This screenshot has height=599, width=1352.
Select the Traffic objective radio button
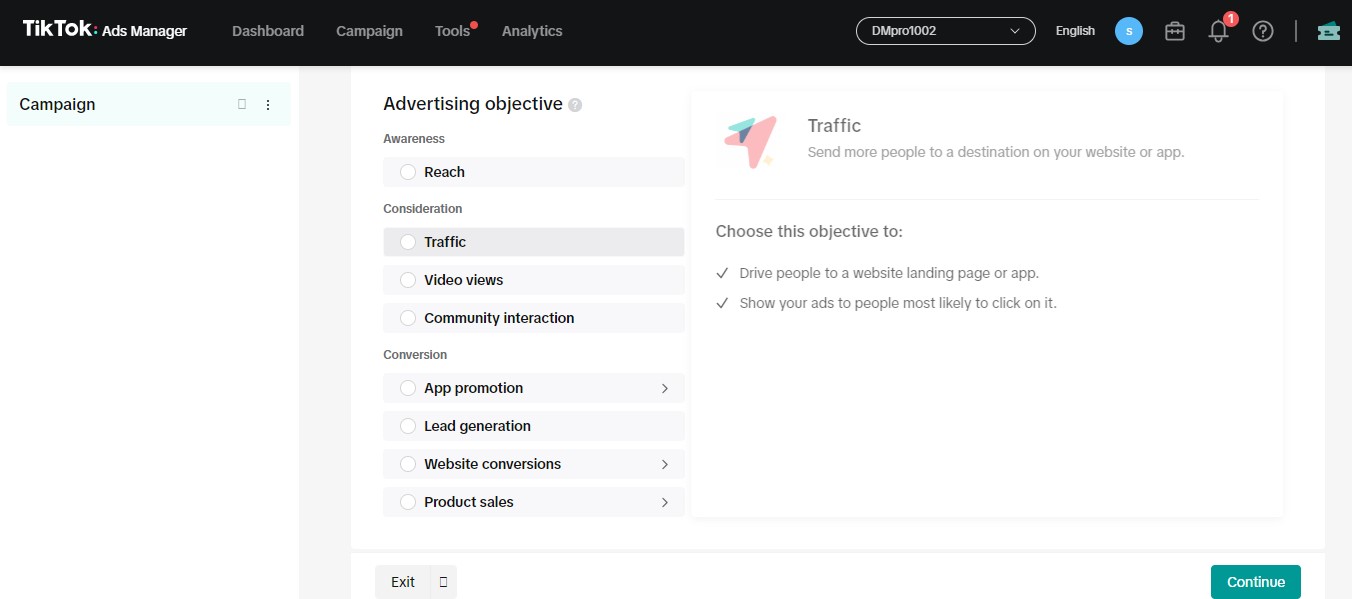(x=408, y=241)
